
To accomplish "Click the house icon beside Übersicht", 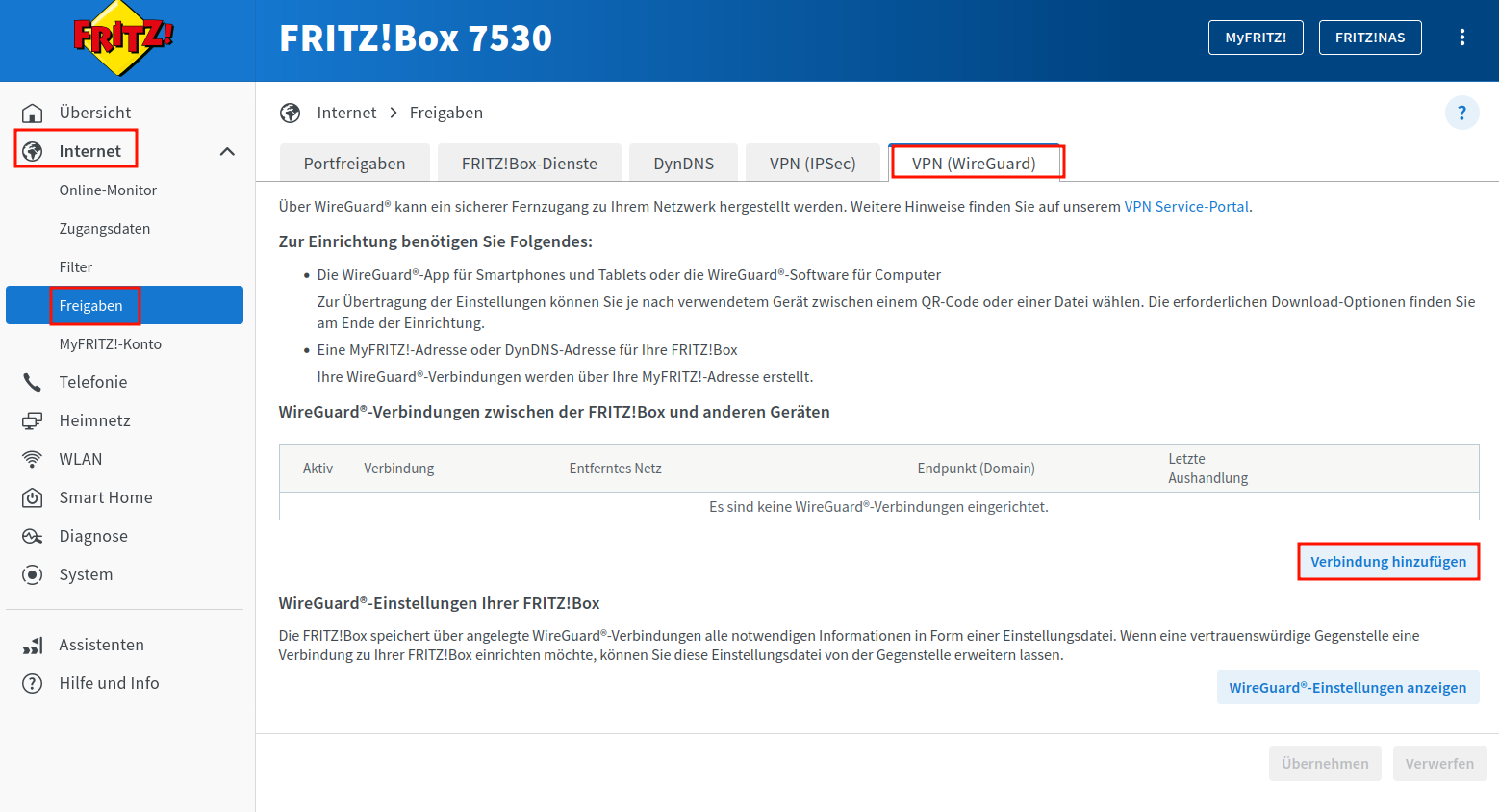I will pos(33,113).
